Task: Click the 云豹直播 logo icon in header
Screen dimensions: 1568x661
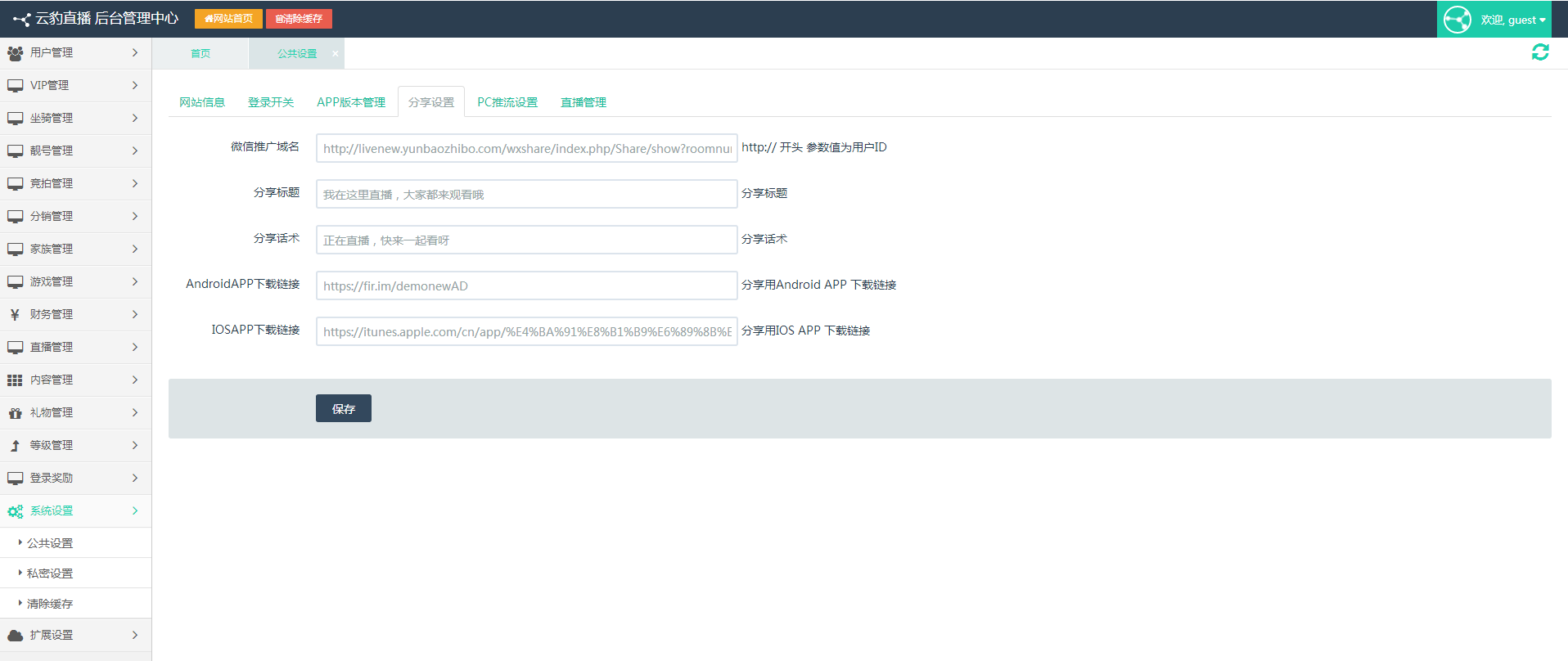Action: point(22,19)
